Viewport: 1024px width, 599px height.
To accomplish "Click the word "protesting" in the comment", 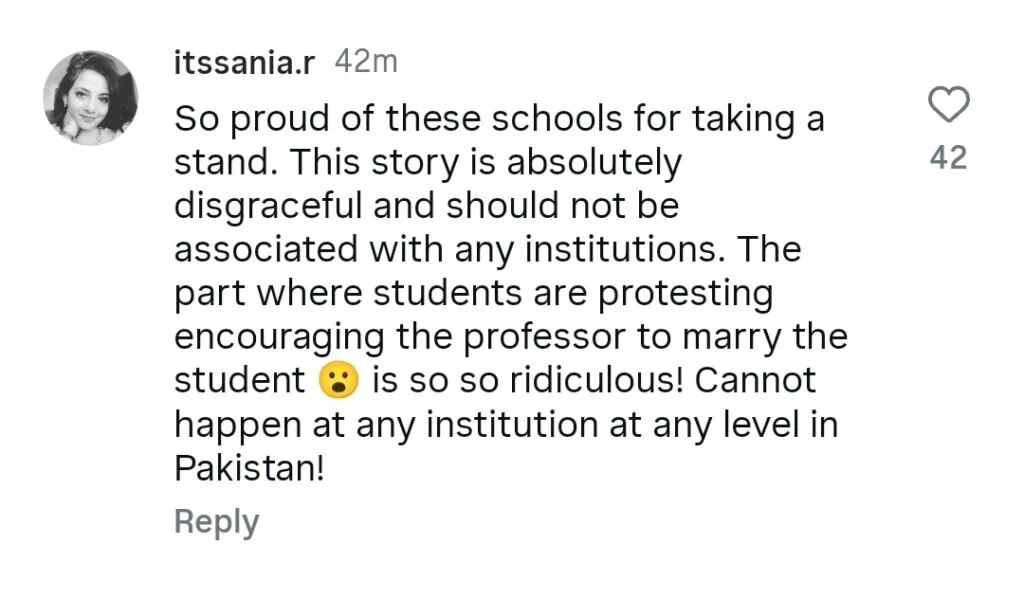I will point(691,294).
